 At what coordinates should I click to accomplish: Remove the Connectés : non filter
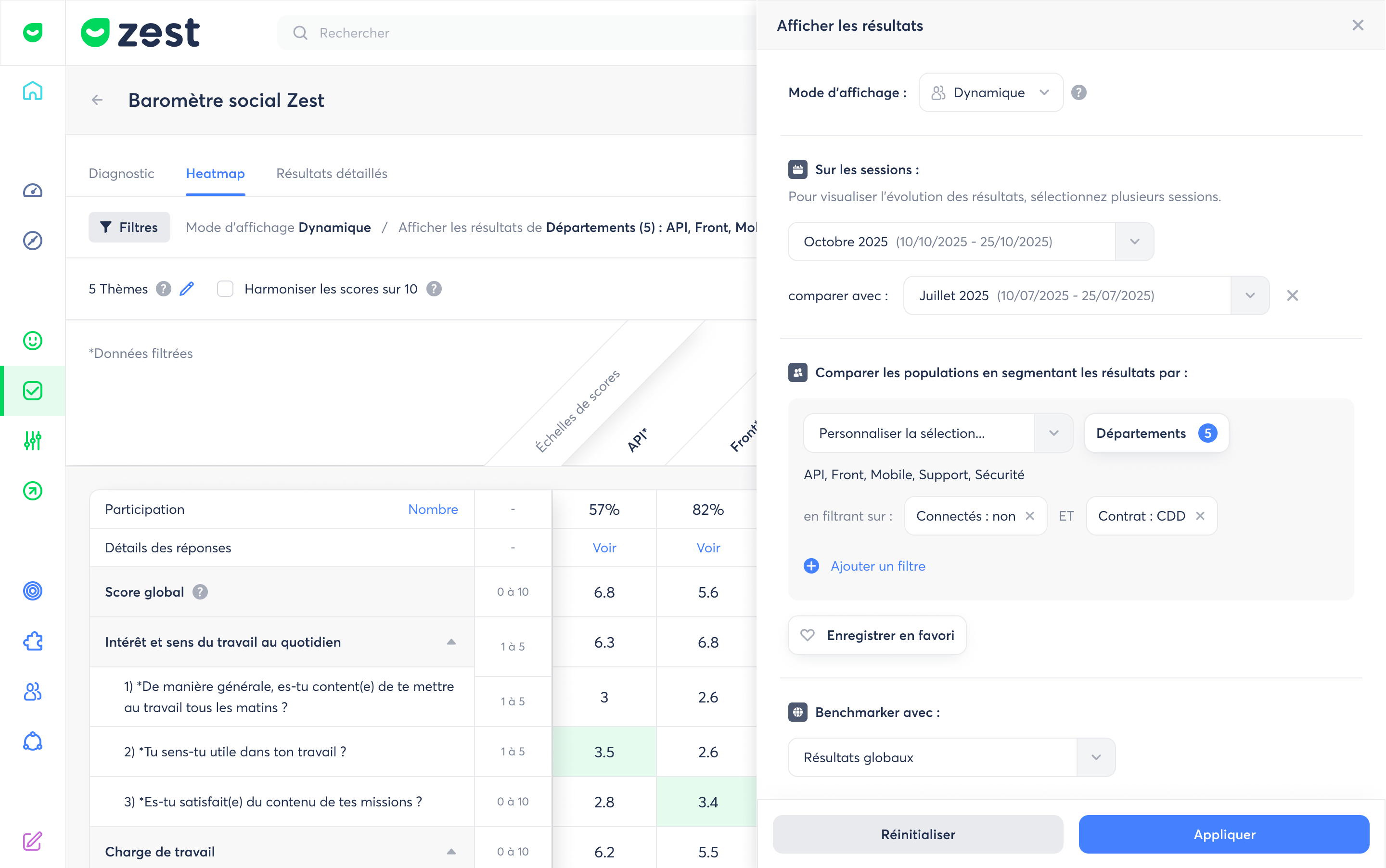point(1030,516)
